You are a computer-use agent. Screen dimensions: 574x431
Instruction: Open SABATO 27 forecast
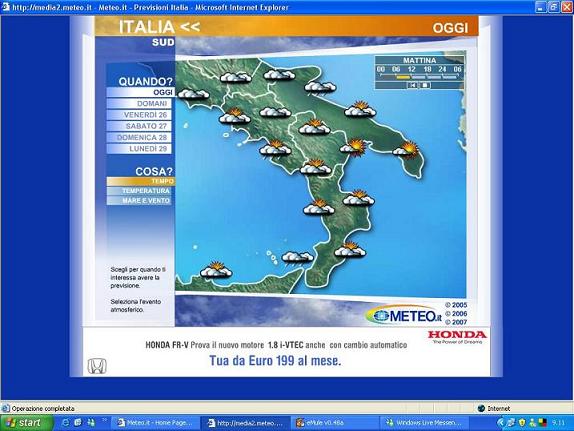pos(139,126)
